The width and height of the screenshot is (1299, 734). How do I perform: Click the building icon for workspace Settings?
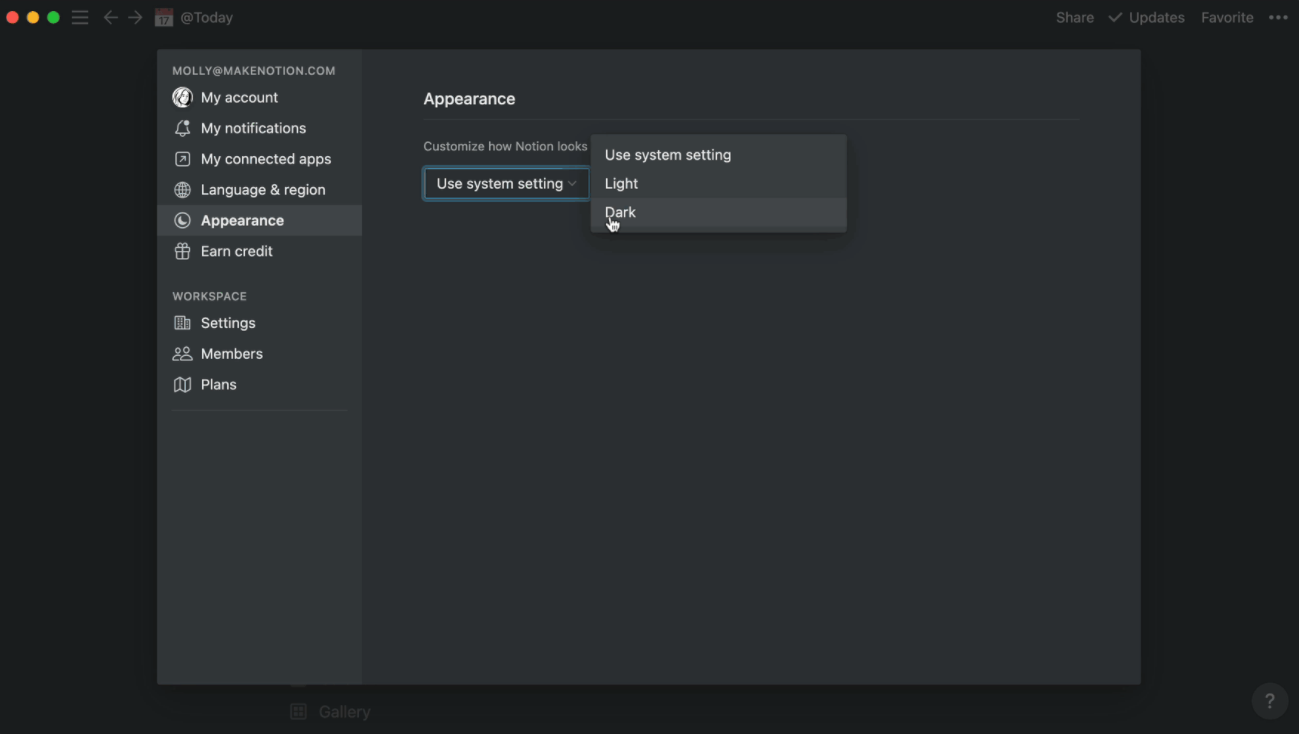[182, 323]
